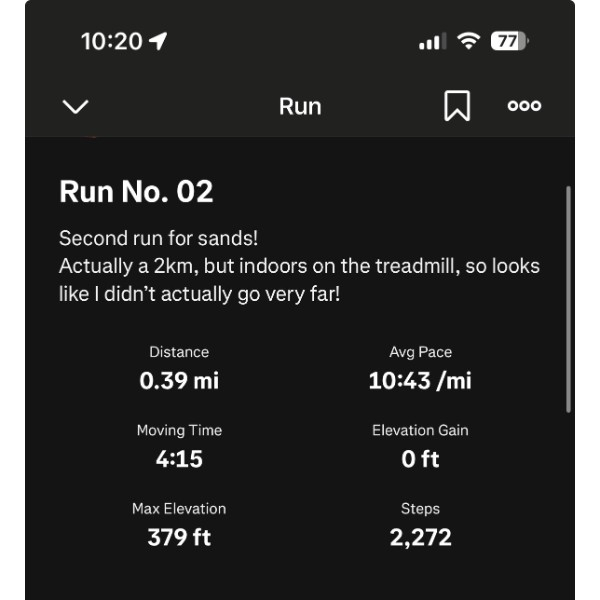This screenshot has width=600, height=600.
Task: Collapse the run view with down chevron
Action: 76,106
